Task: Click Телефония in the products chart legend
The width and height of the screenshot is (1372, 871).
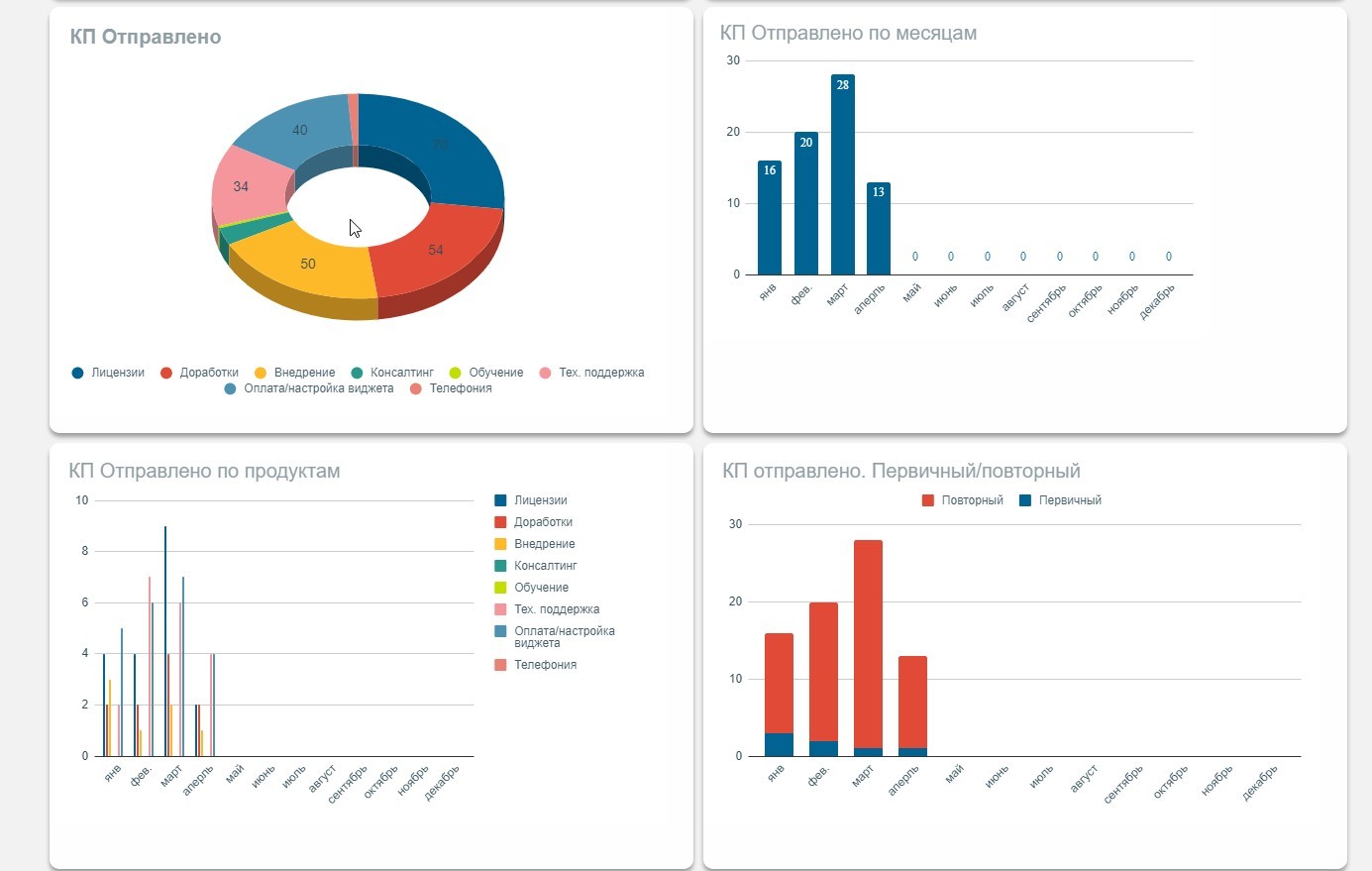Action: tap(536, 665)
